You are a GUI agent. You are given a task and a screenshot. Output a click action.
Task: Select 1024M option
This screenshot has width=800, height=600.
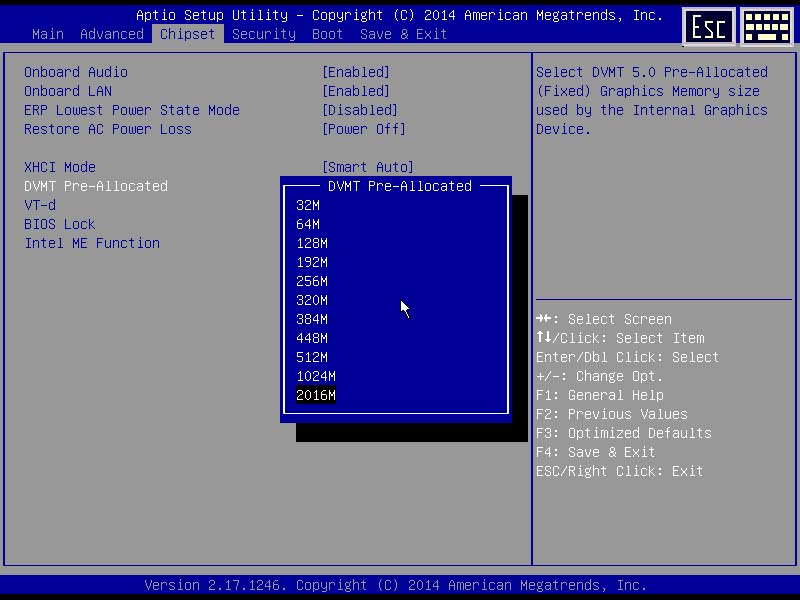(x=316, y=377)
